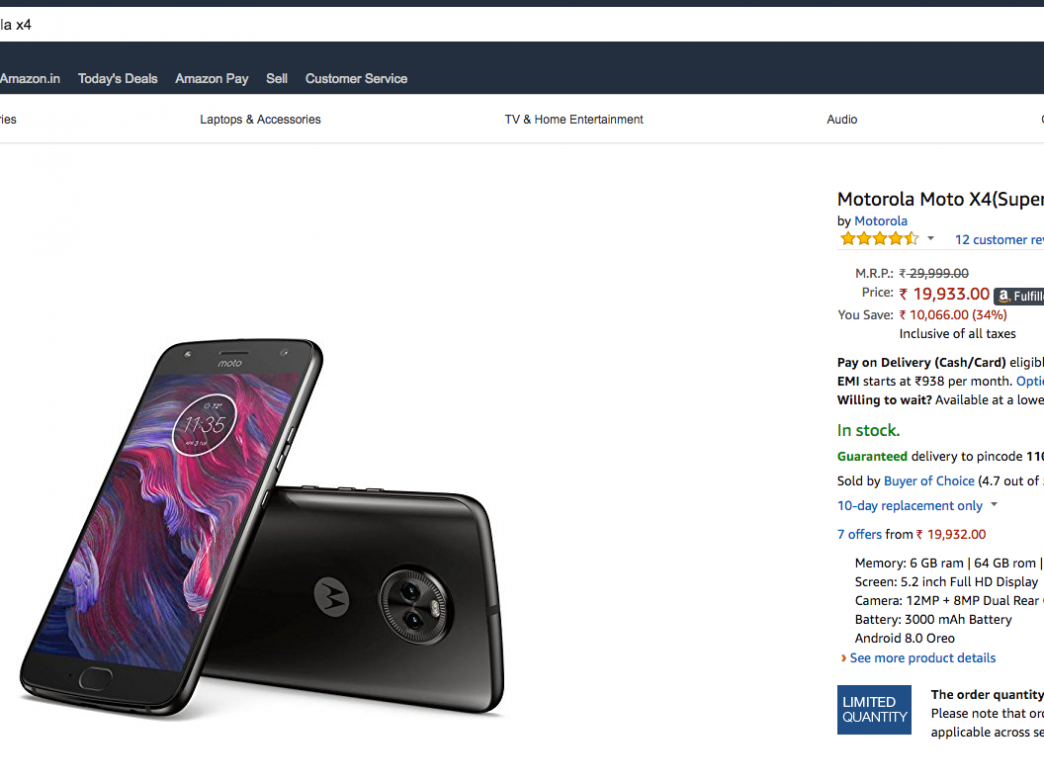Open the Audio category tab

coord(842,120)
